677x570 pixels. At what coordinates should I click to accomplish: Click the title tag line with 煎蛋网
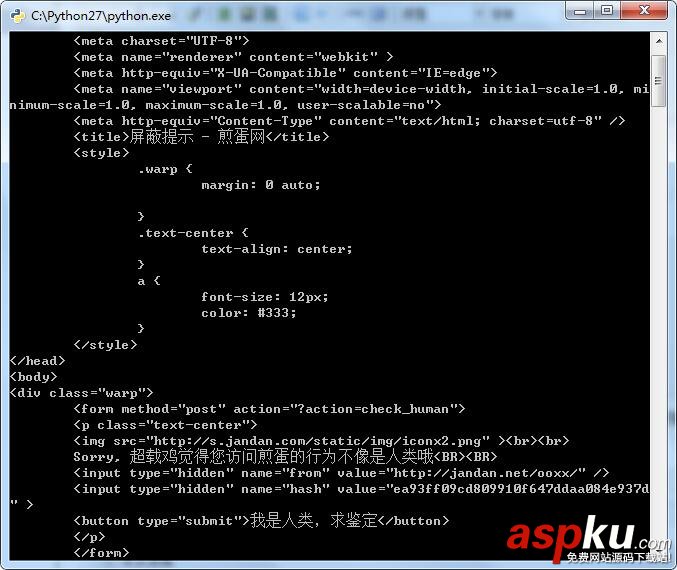tap(201, 137)
